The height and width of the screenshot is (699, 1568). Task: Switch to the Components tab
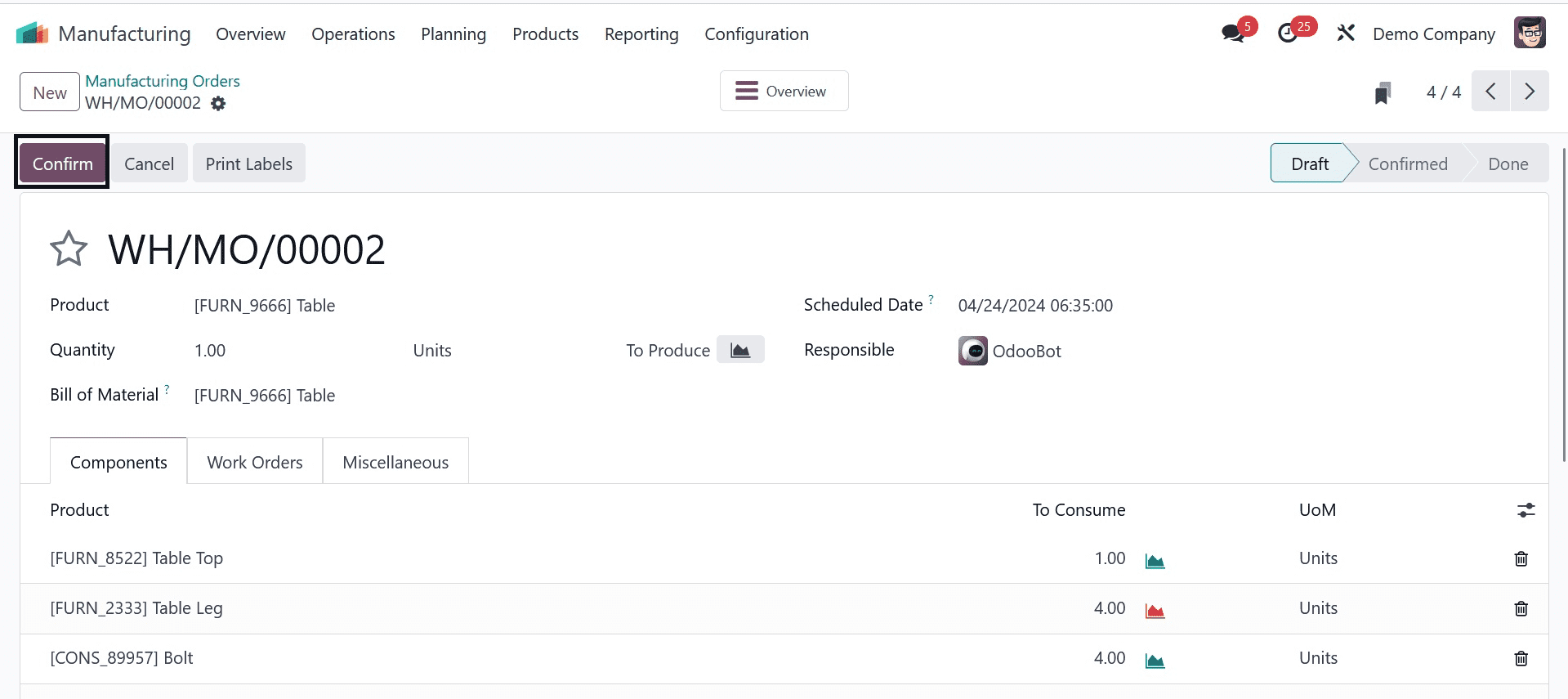(118, 462)
